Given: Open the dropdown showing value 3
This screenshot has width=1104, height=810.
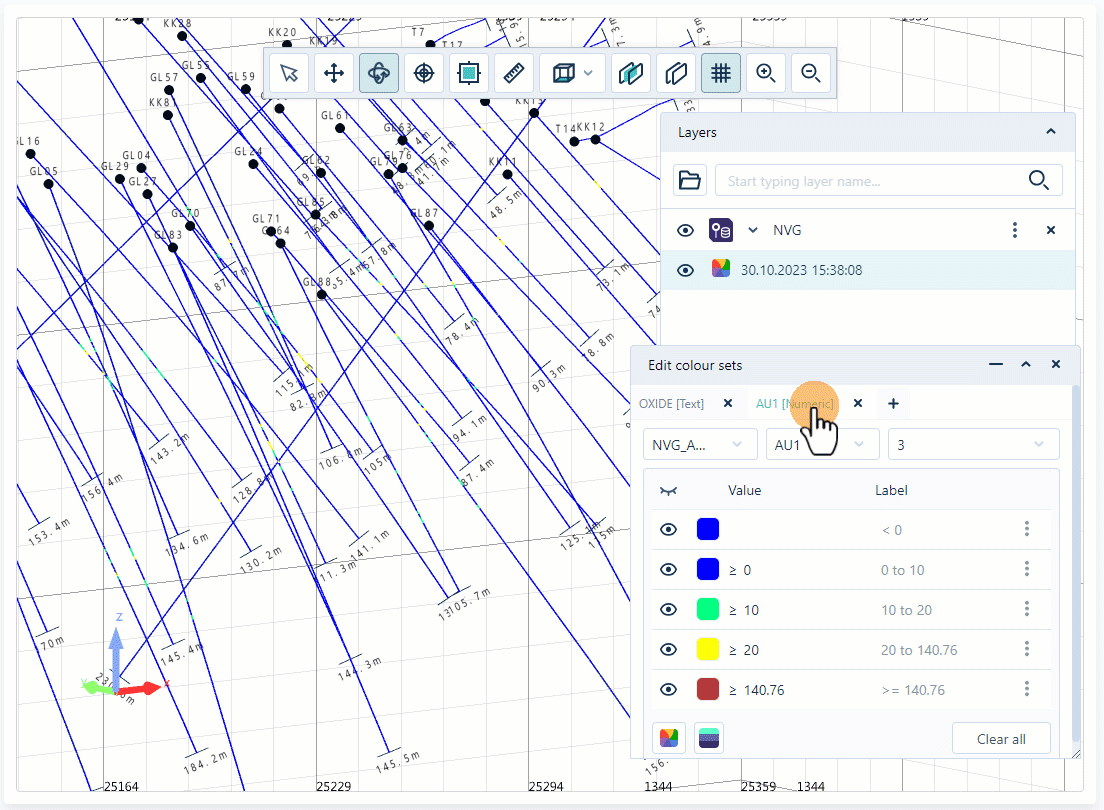Looking at the screenshot, I should tap(973, 443).
